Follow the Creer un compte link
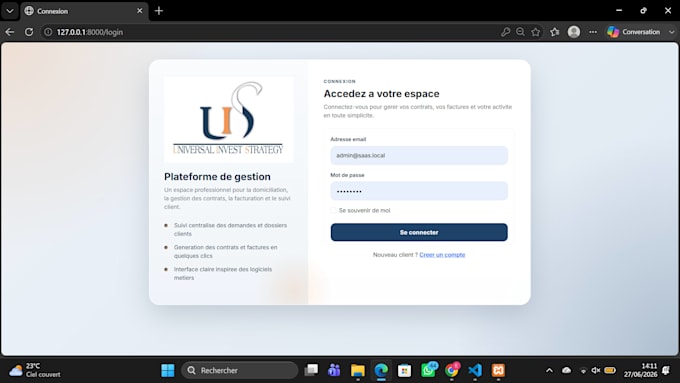680x383 pixels. [442, 255]
